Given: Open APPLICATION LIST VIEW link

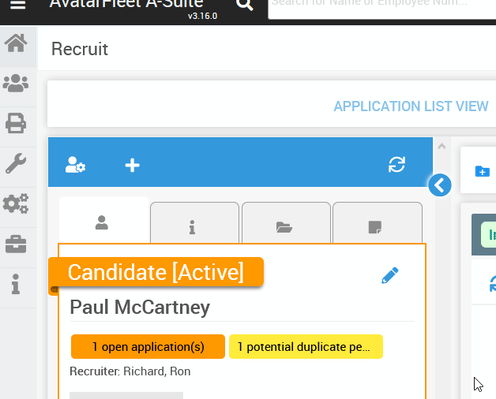Looking at the screenshot, I should (411, 107).
